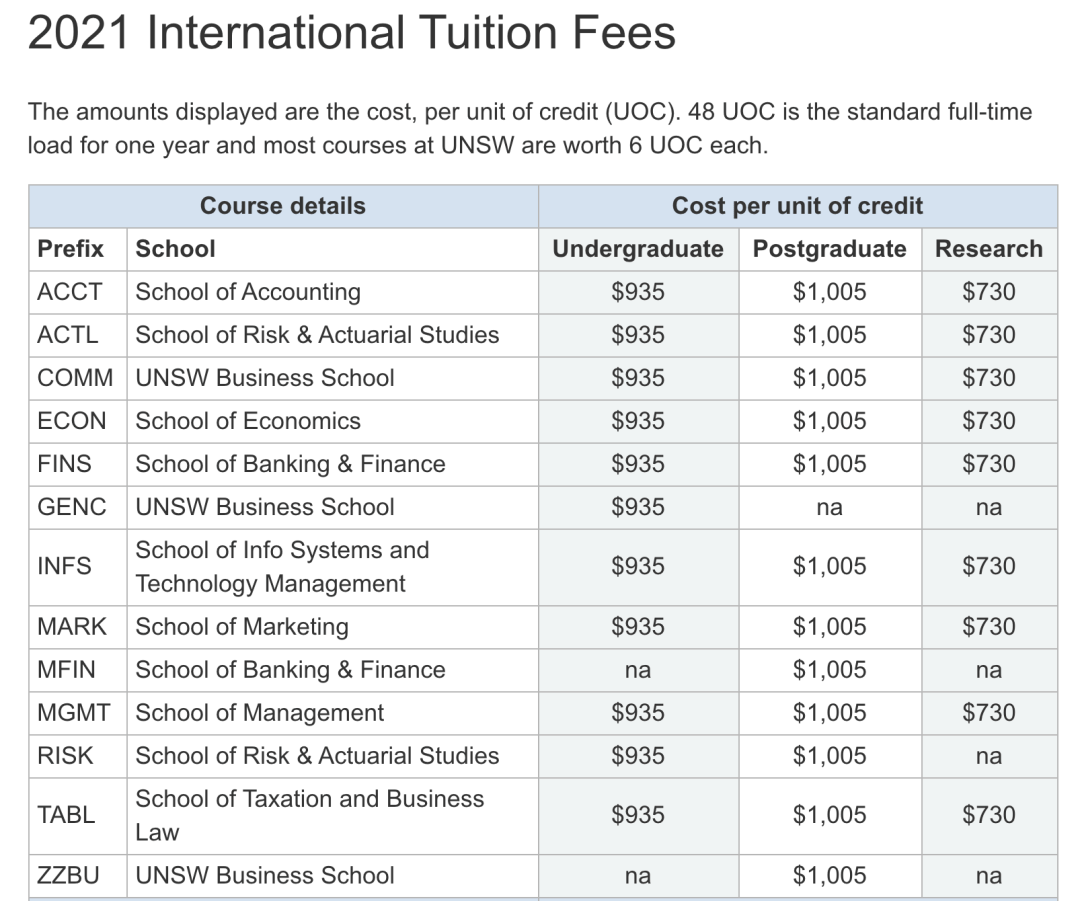Select the COMM prefix cell
The height and width of the screenshot is (901, 1080).
click(x=78, y=378)
